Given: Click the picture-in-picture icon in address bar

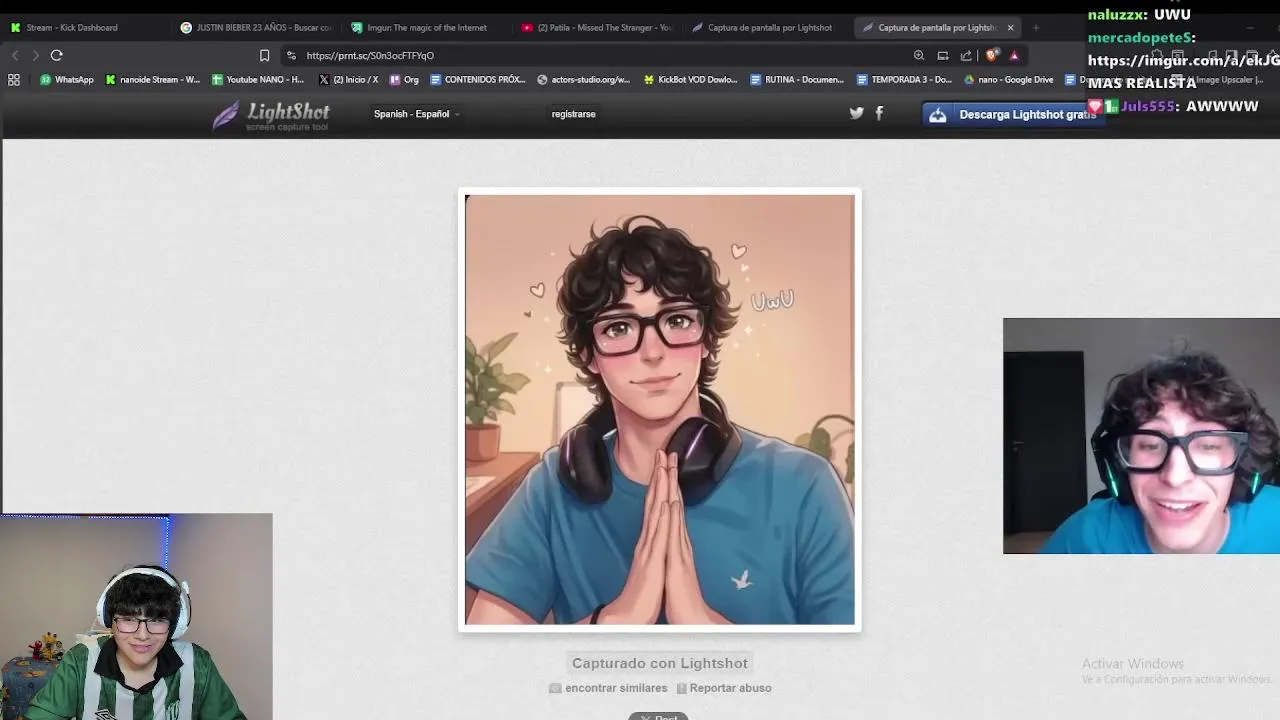Looking at the screenshot, I should (x=942, y=55).
